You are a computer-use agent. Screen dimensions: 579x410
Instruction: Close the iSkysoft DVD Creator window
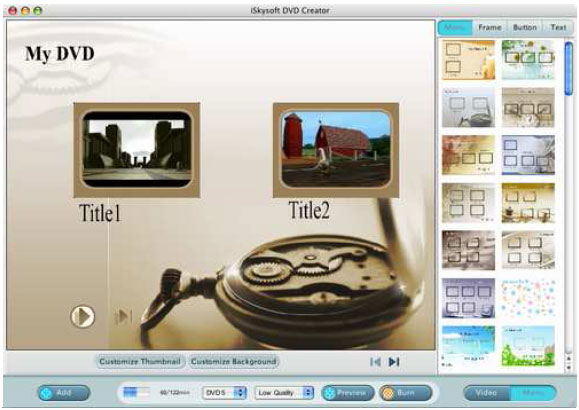click(x=13, y=11)
